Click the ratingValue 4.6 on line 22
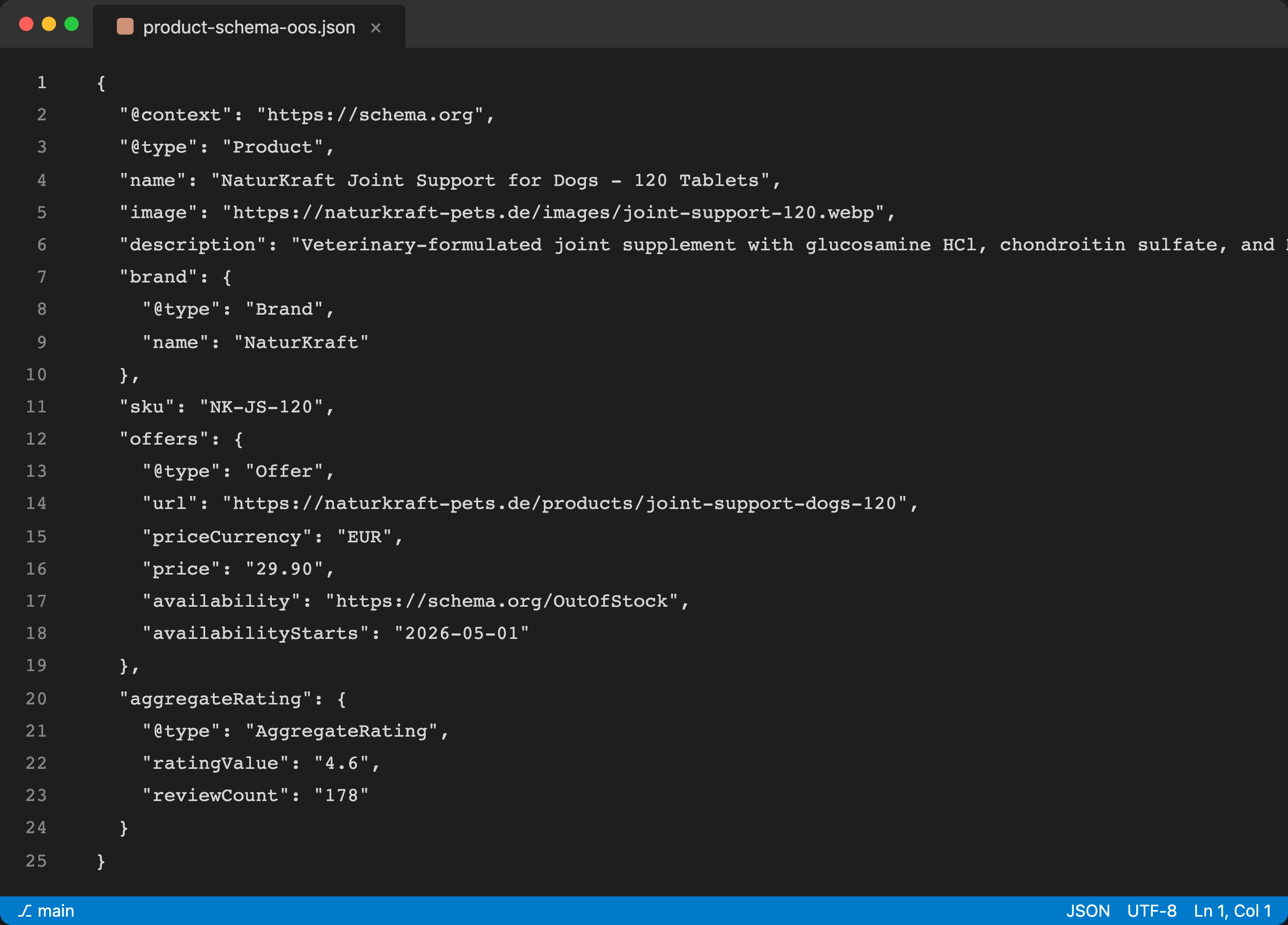The height and width of the screenshot is (925, 1288). pos(343,763)
